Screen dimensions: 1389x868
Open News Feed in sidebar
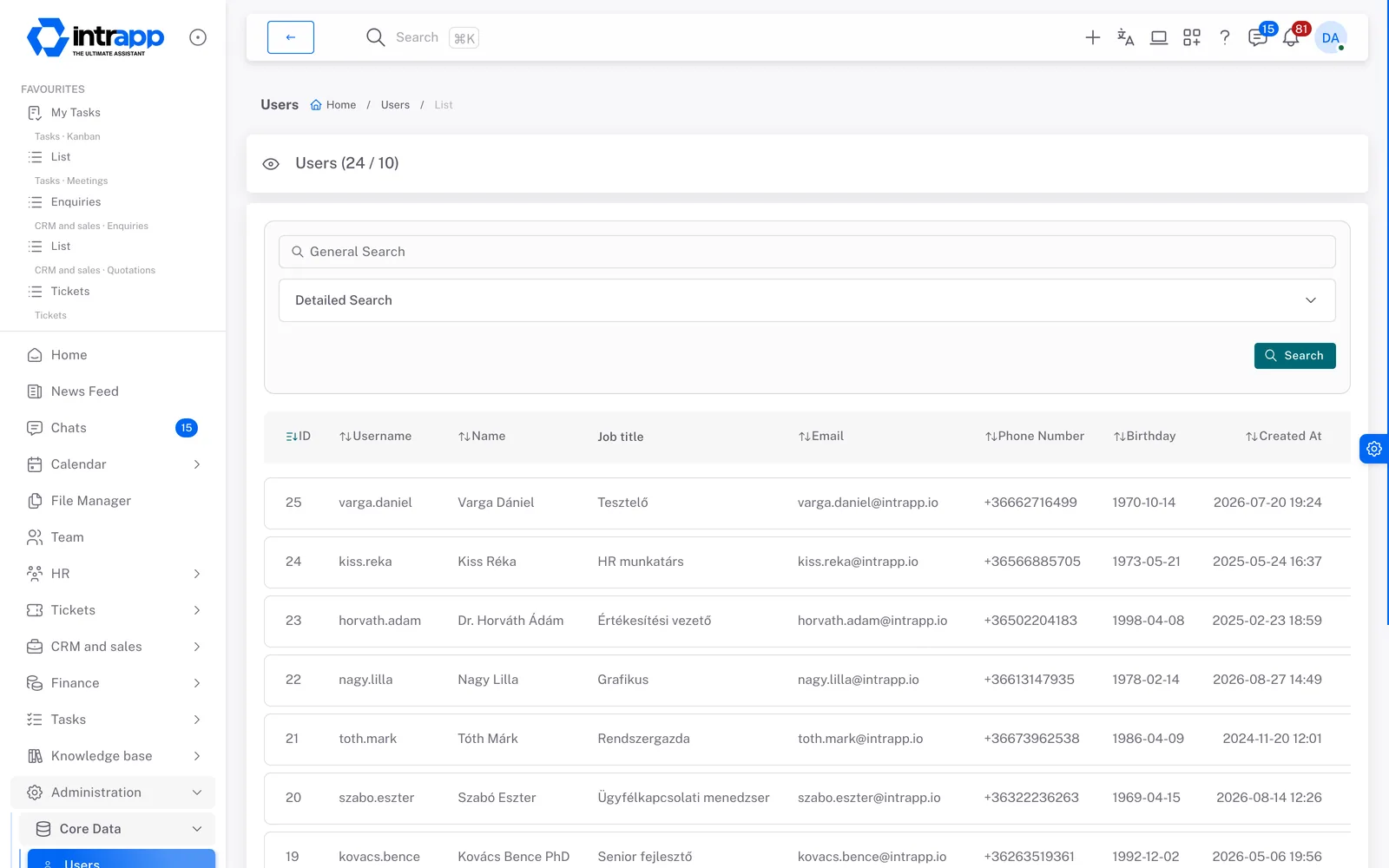(x=113, y=391)
